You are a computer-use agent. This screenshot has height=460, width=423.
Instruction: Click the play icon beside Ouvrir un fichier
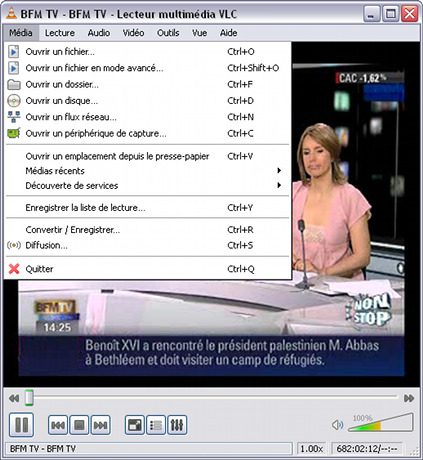pos(13,52)
